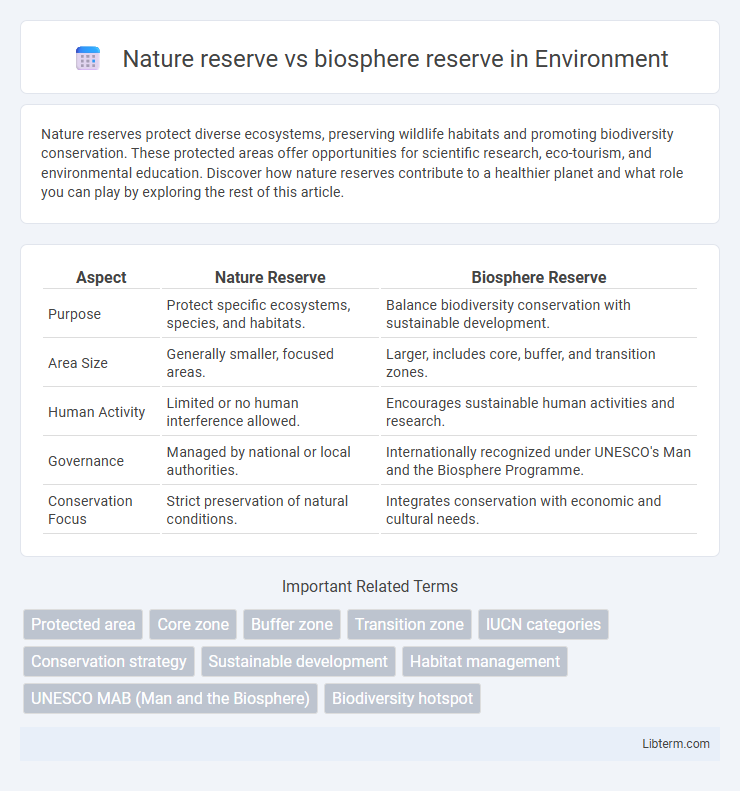The width and height of the screenshot is (740, 791).
Task: Click cell 'Protect specific ecosystems, species, and habitats.'
Action: (x=270, y=314)
